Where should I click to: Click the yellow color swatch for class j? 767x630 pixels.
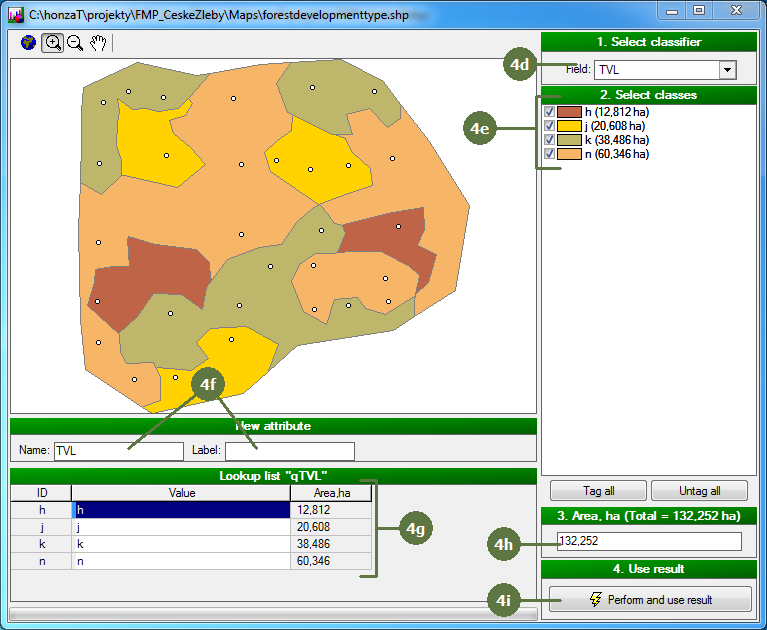coord(569,127)
